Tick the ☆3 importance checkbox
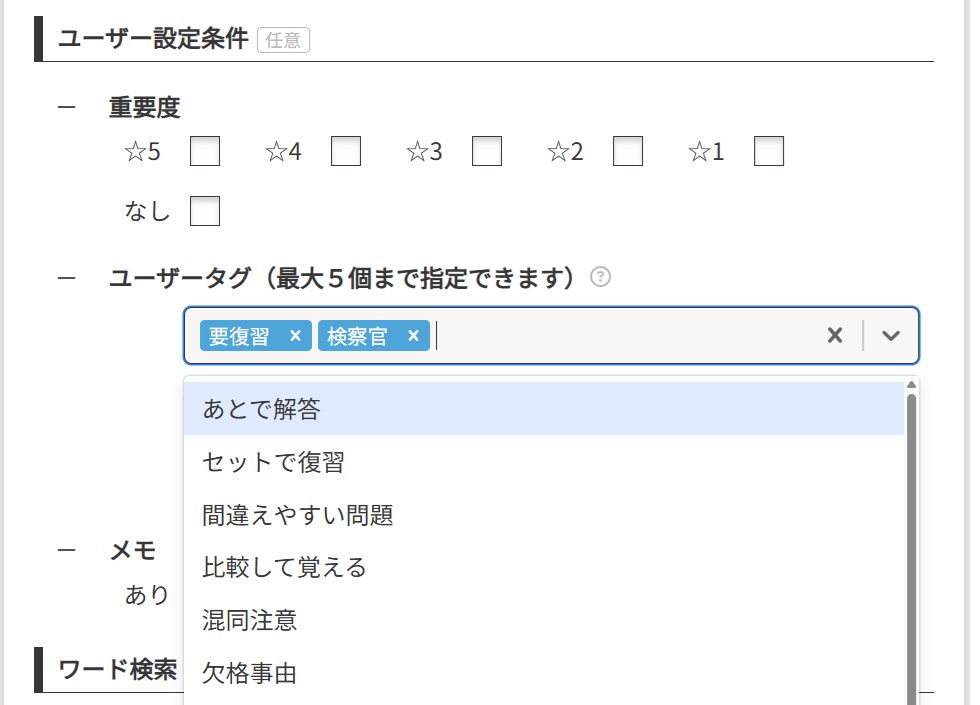The height and width of the screenshot is (705, 980). coord(487,152)
